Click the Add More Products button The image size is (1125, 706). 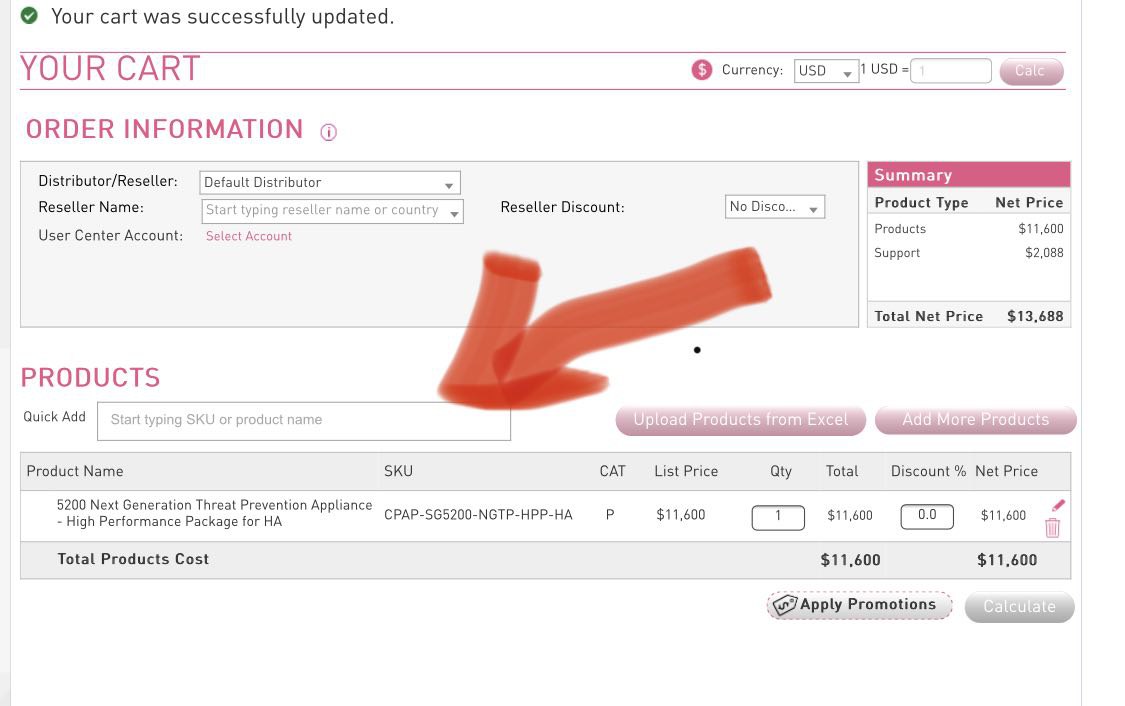(976, 420)
